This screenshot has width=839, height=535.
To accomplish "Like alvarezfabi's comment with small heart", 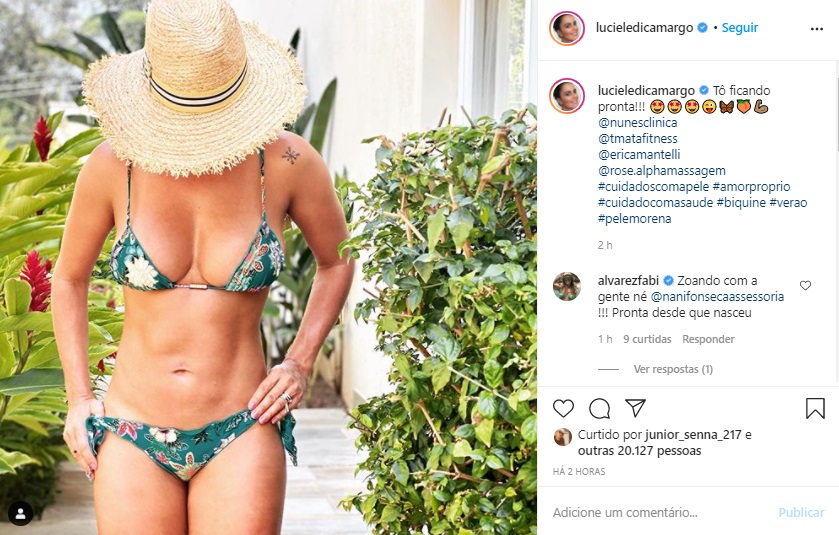I will click(805, 286).
